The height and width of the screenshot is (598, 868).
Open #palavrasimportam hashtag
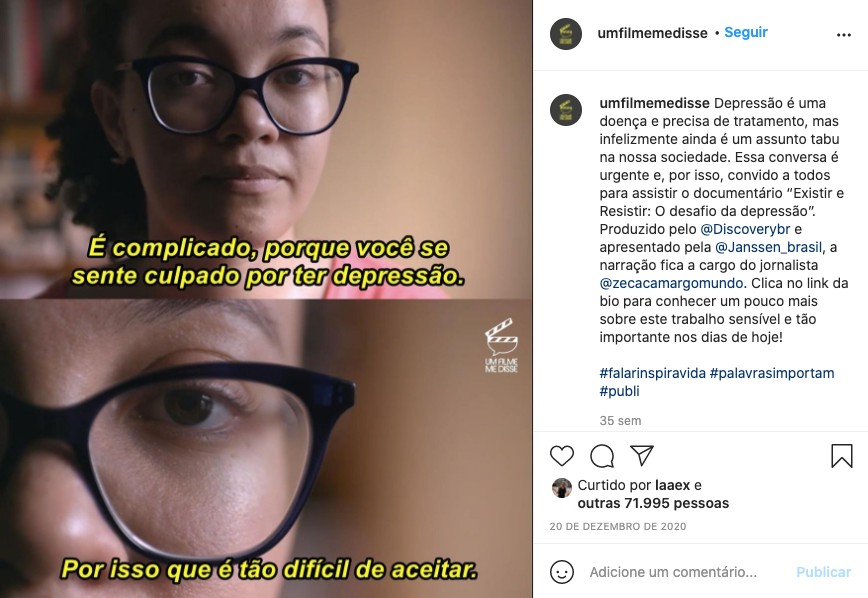click(x=772, y=373)
